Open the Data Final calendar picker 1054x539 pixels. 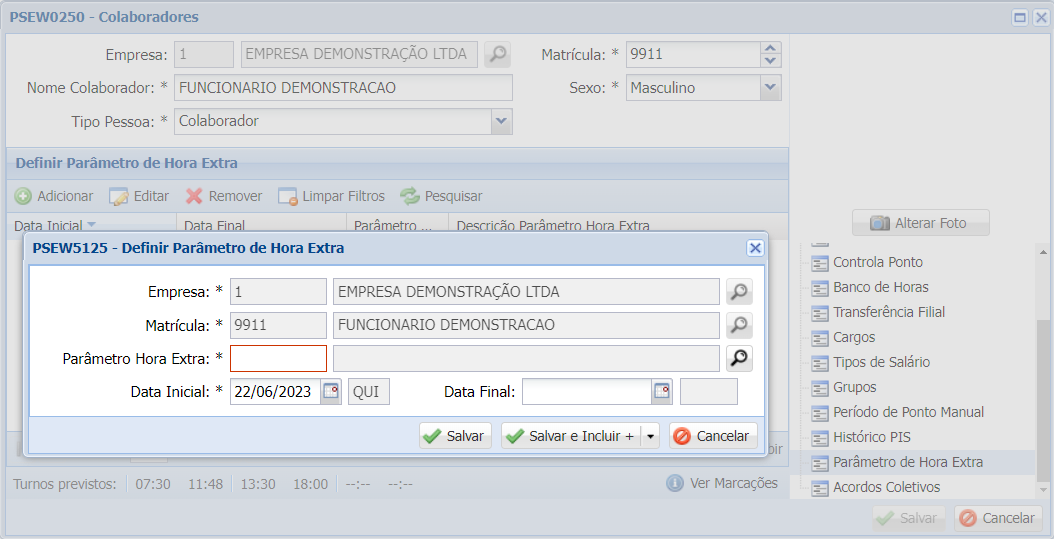(662, 391)
